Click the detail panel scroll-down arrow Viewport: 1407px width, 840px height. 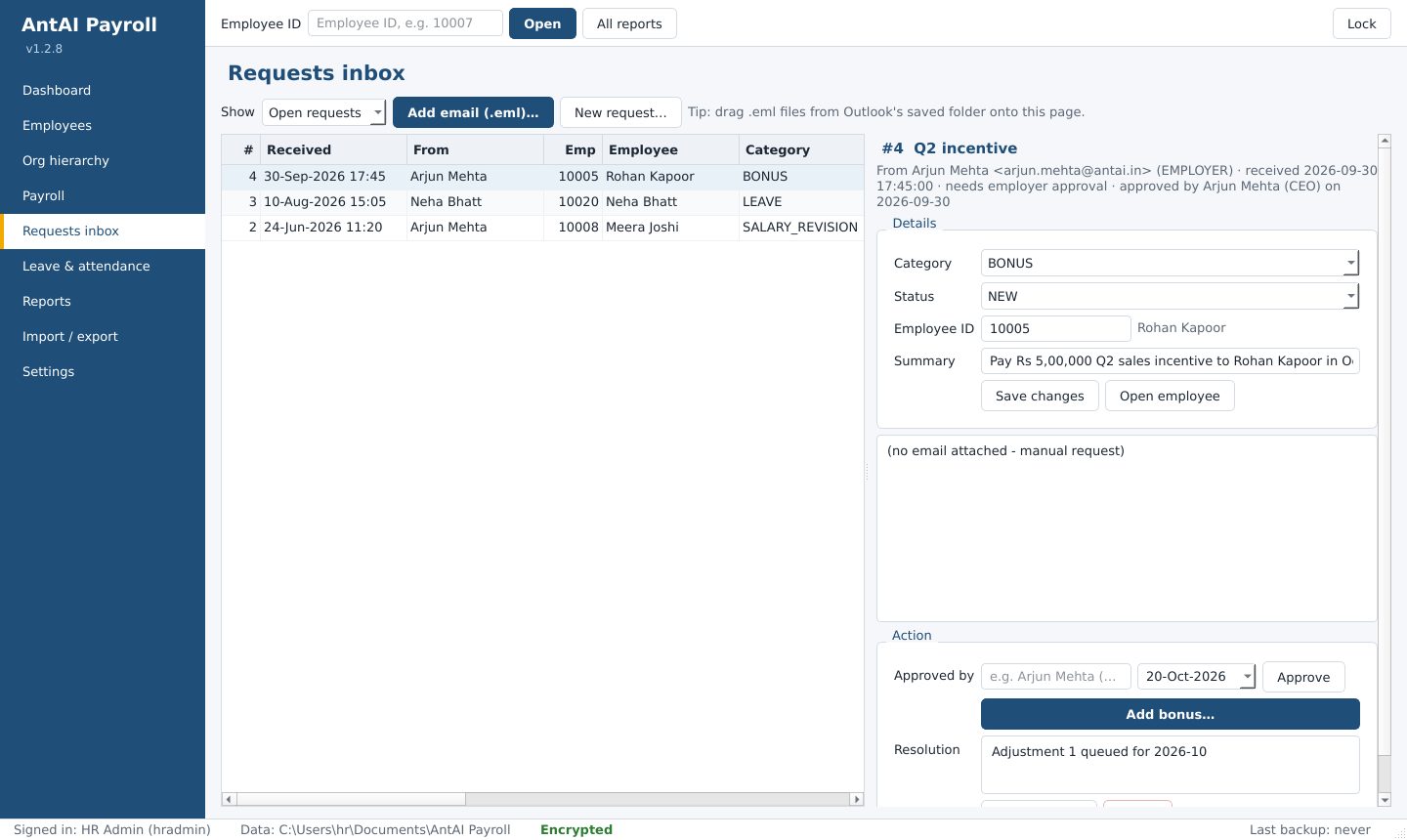tap(1385, 800)
